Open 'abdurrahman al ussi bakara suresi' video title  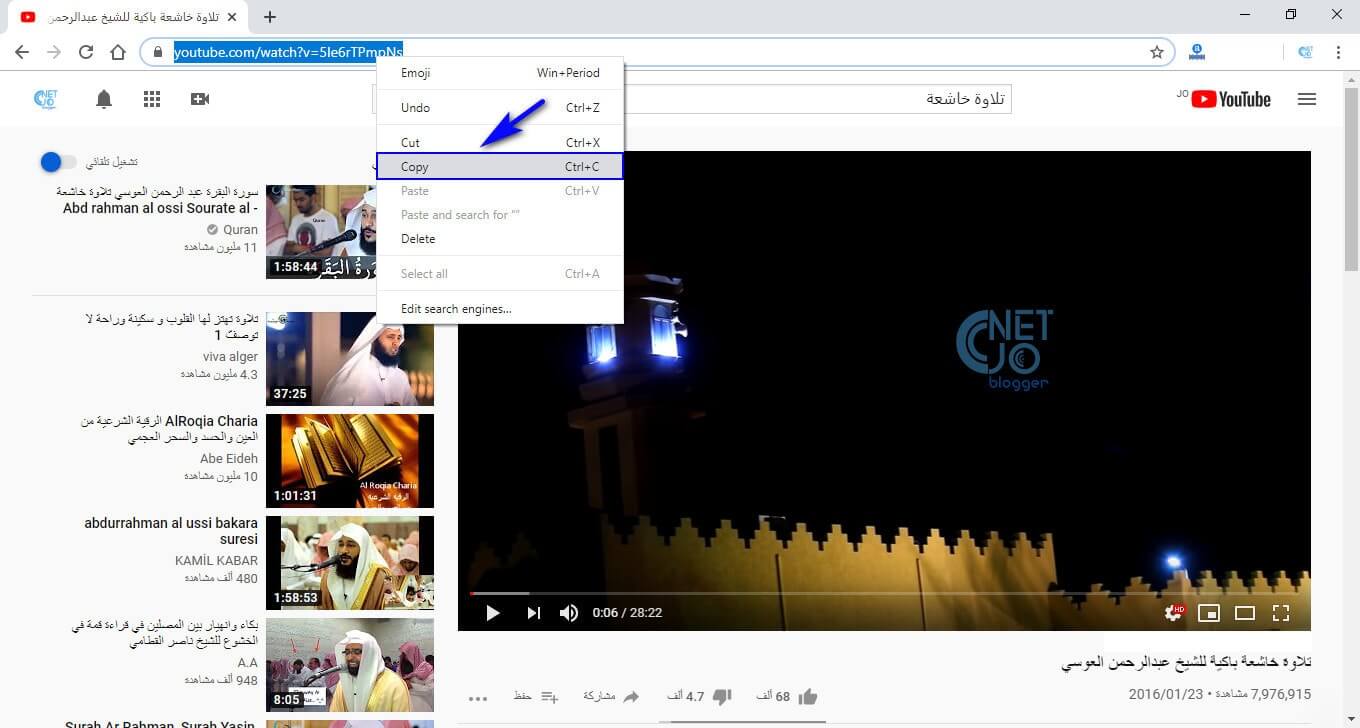tap(171, 531)
